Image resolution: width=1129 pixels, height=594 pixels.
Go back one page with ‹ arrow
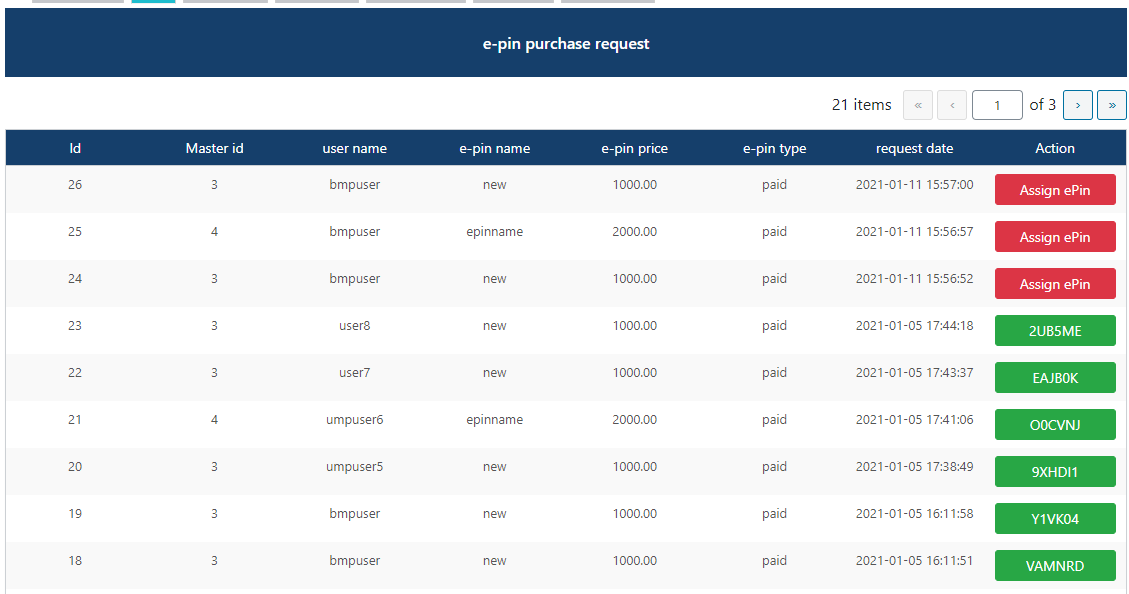(x=951, y=105)
